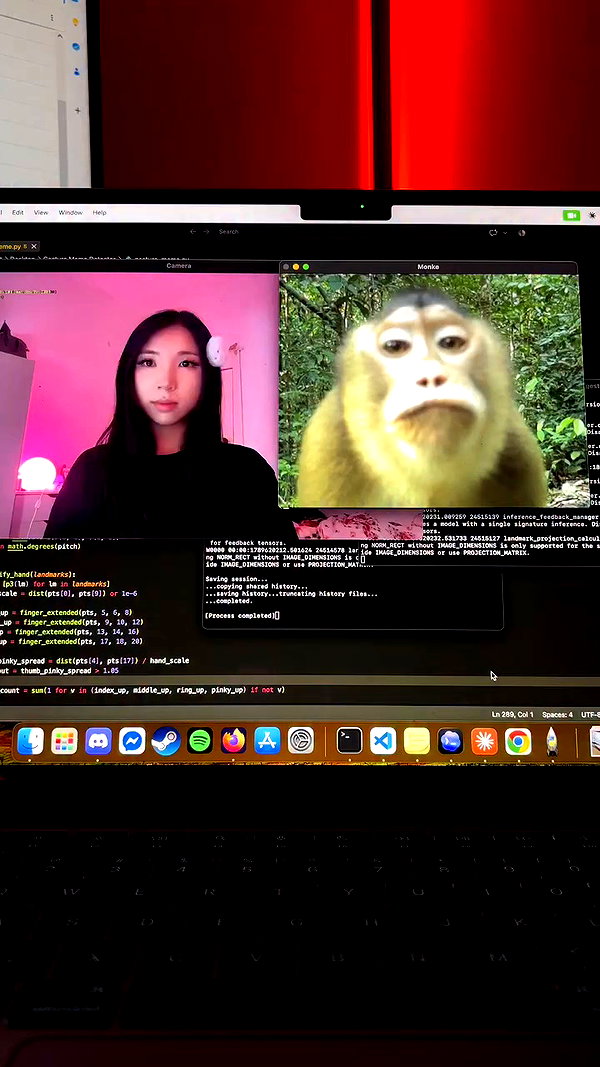The image size is (600, 1067).
Task: Click the Contacts person icon in background window
Action: (x=76, y=71)
